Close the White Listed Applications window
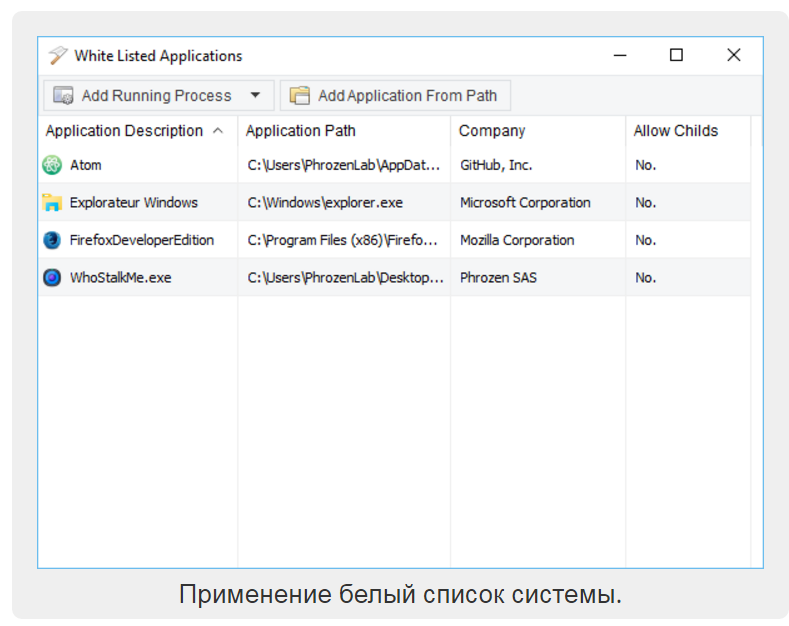 [x=734, y=55]
